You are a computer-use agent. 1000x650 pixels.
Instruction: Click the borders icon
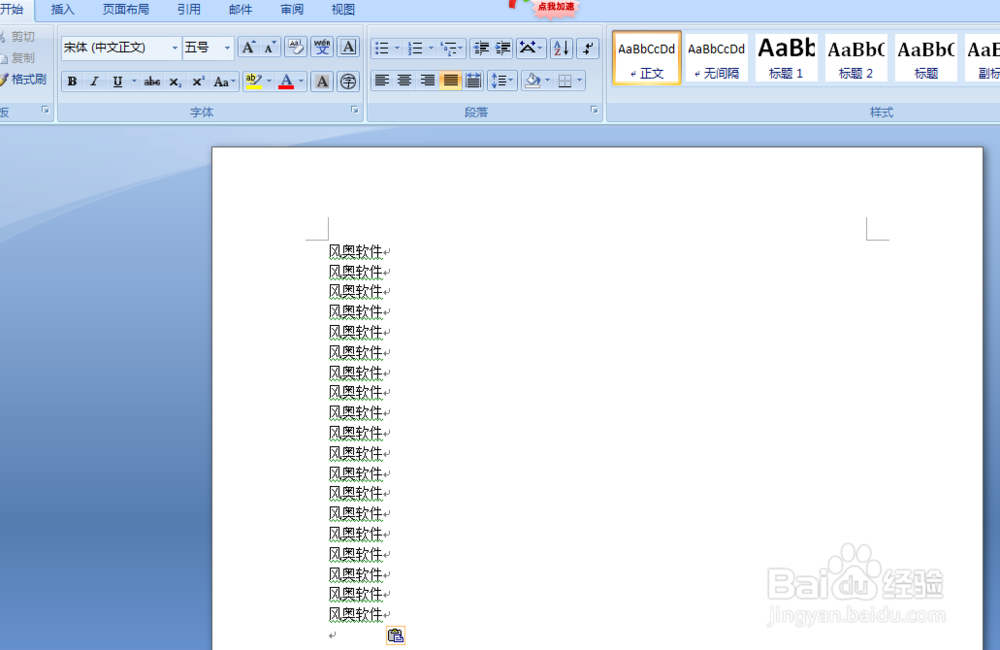(564, 80)
